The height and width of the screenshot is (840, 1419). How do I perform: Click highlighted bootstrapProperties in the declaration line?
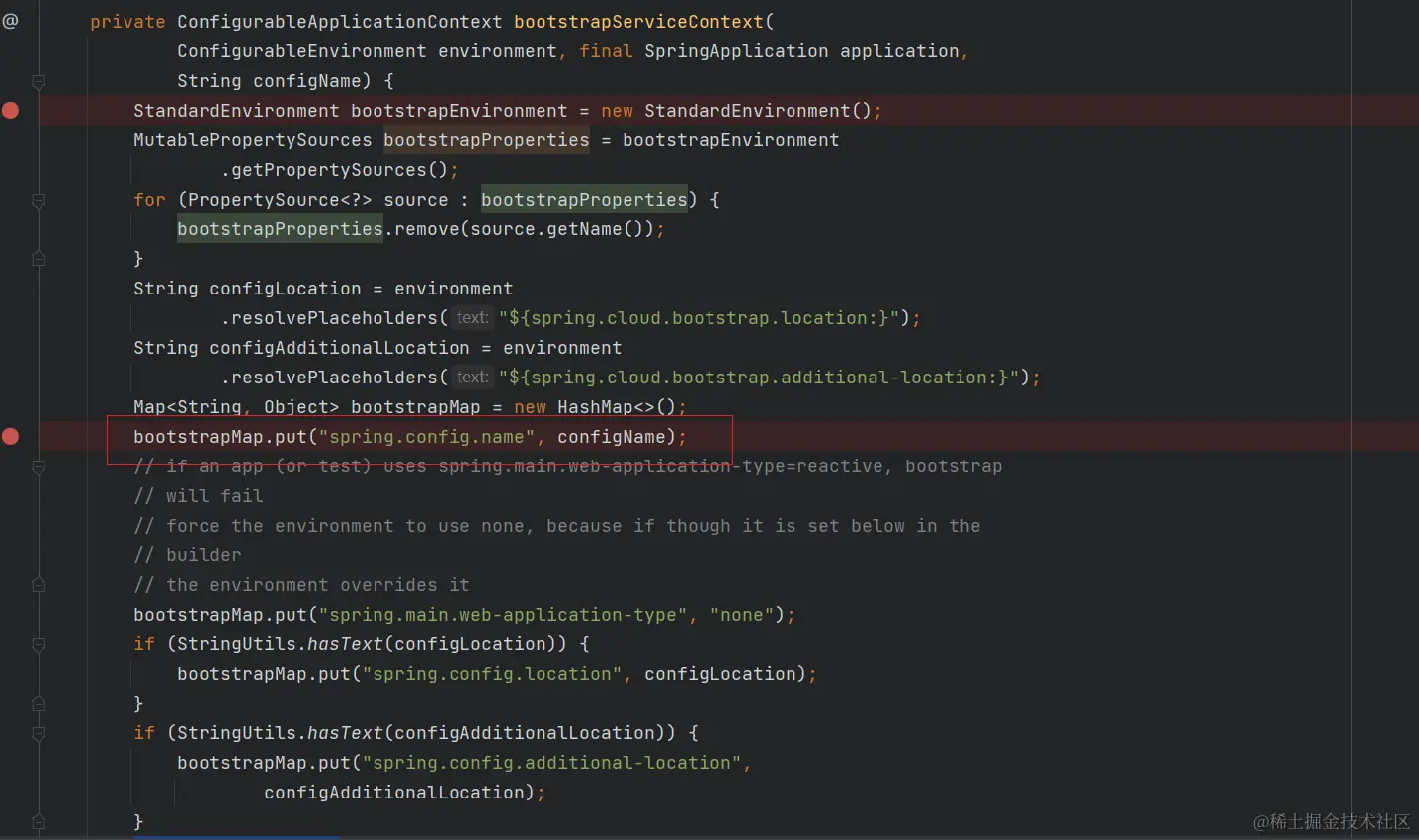[x=486, y=140]
